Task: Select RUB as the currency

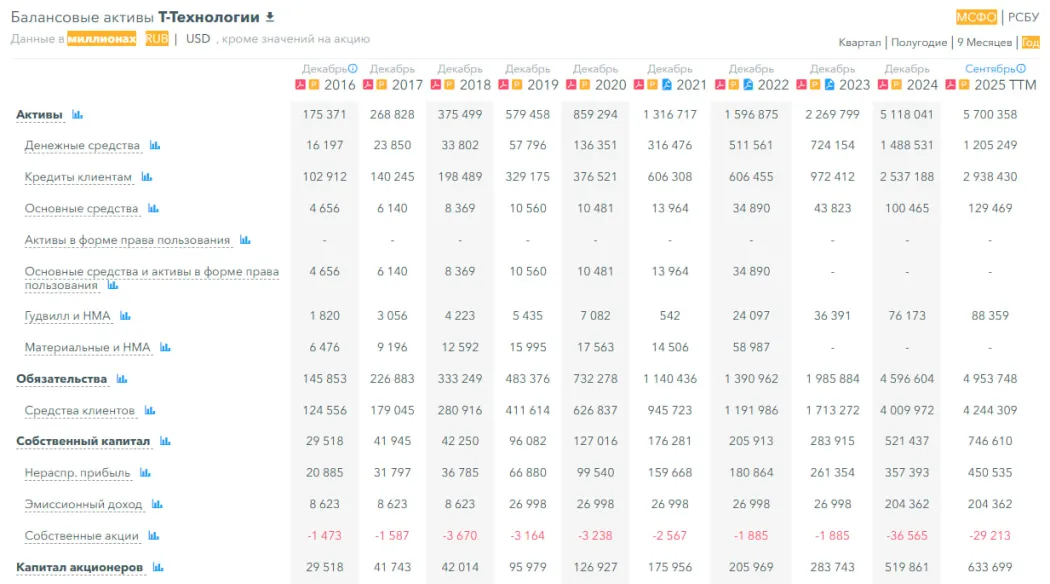Action: click(x=156, y=39)
